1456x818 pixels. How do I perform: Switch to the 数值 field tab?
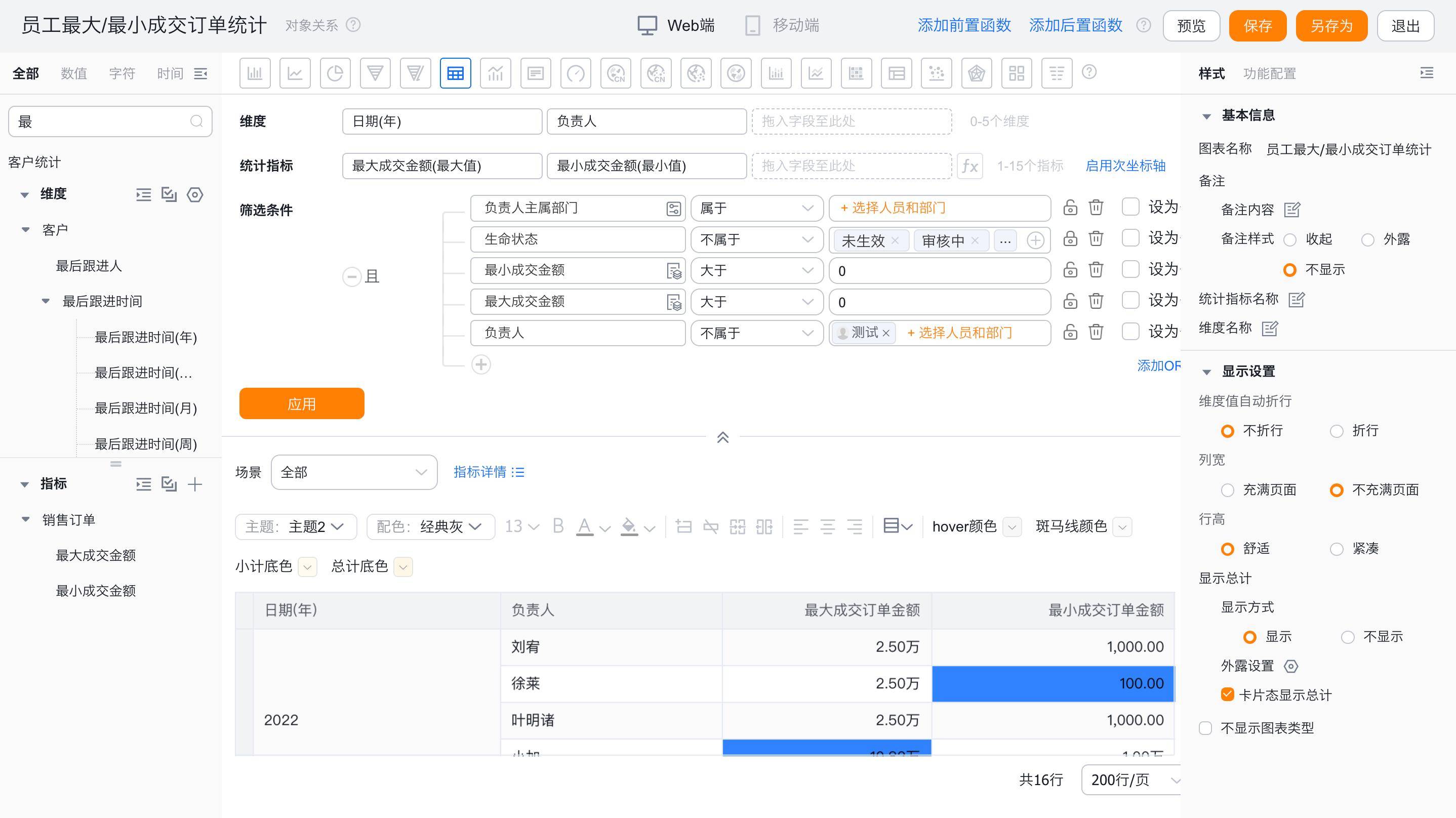pos(73,73)
